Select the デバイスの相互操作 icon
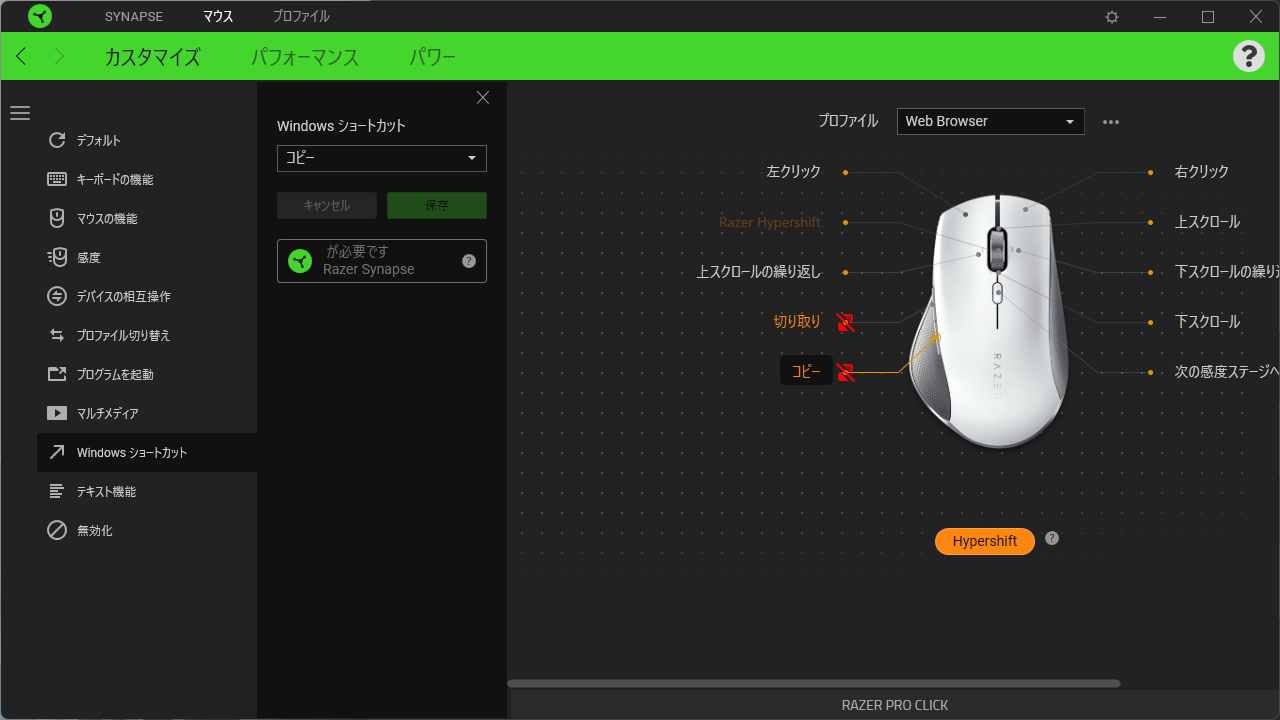The image size is (1280, 720). (x=57, y=296)
